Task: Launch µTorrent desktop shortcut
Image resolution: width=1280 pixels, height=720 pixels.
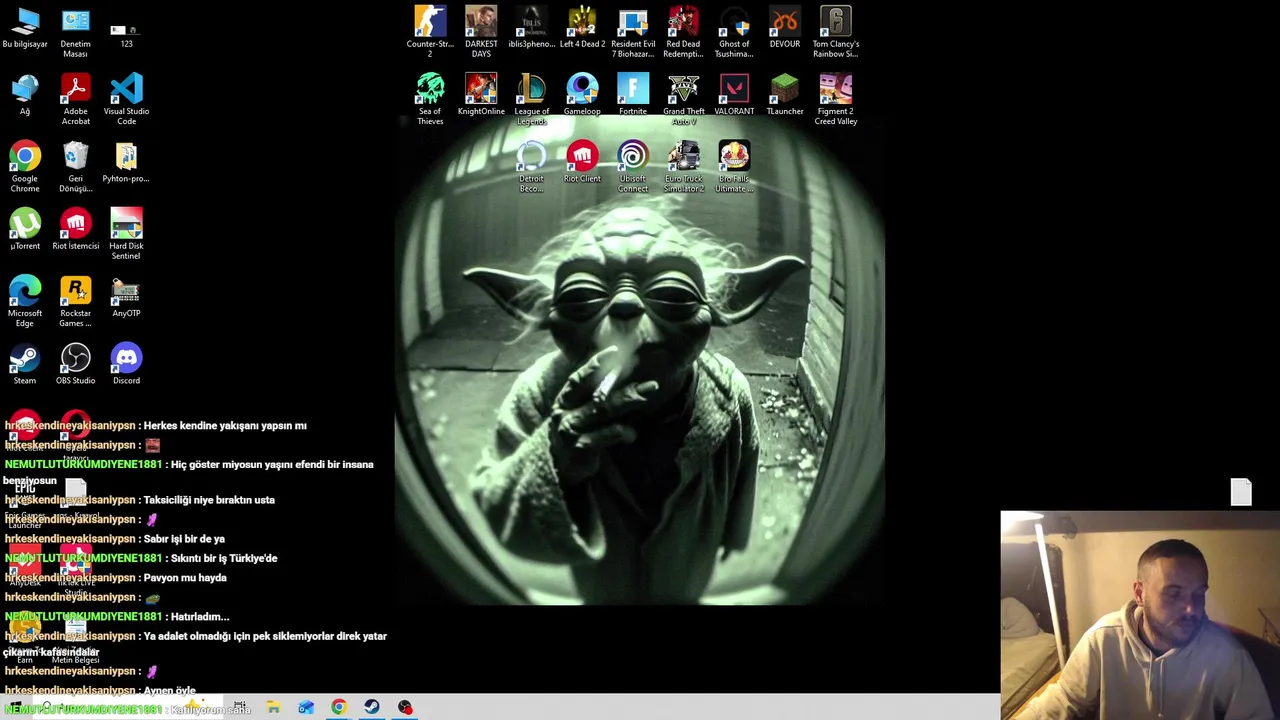Action: [25, 230]
